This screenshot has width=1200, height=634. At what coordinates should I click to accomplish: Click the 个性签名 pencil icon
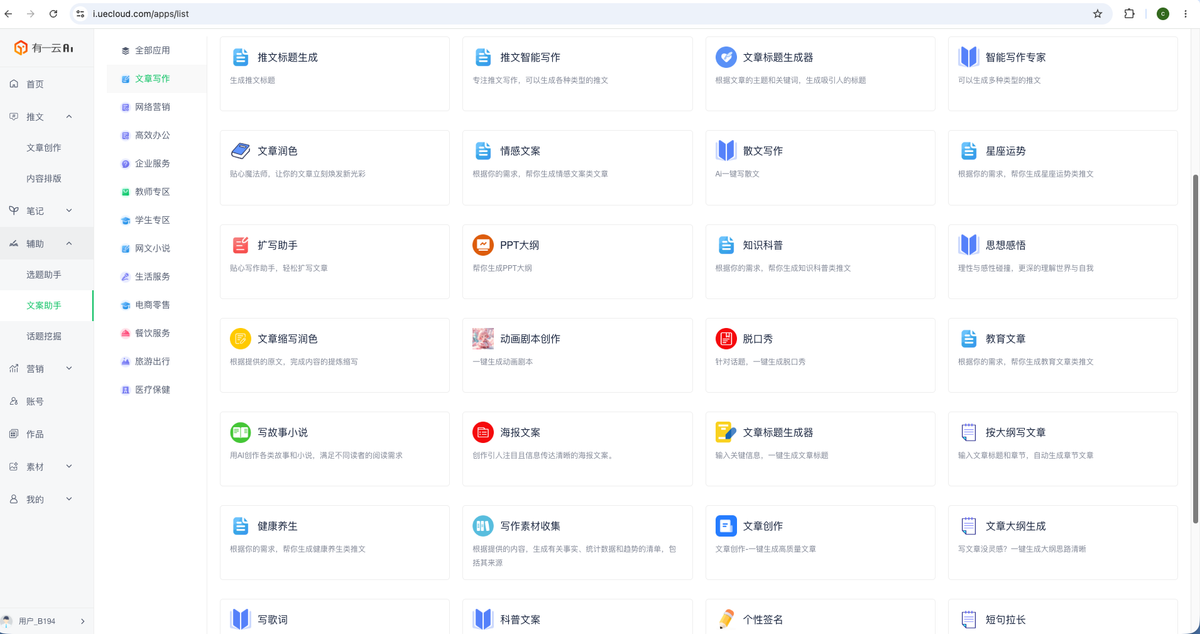726,620
